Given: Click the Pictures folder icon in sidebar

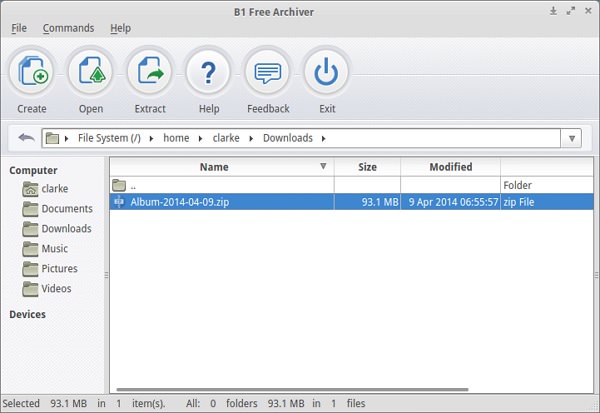Looking at the screenshot, I should 30,269.
